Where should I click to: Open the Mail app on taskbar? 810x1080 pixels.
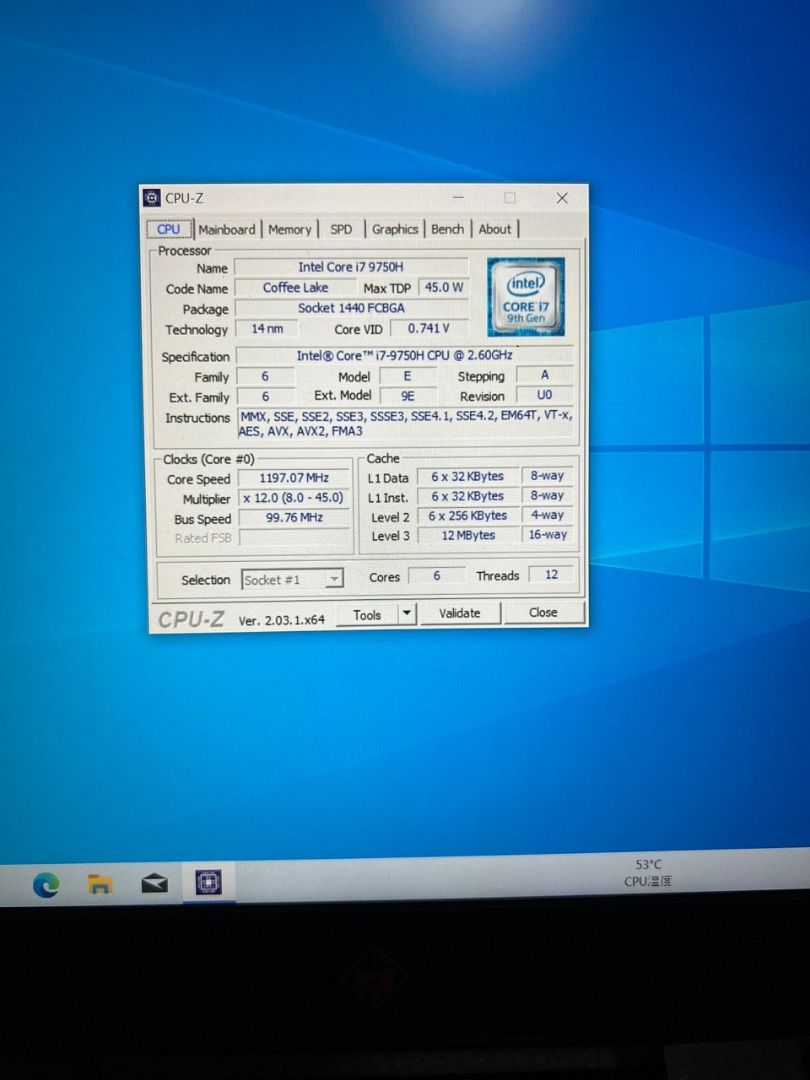pyautogui.click(x=154, y=882)
